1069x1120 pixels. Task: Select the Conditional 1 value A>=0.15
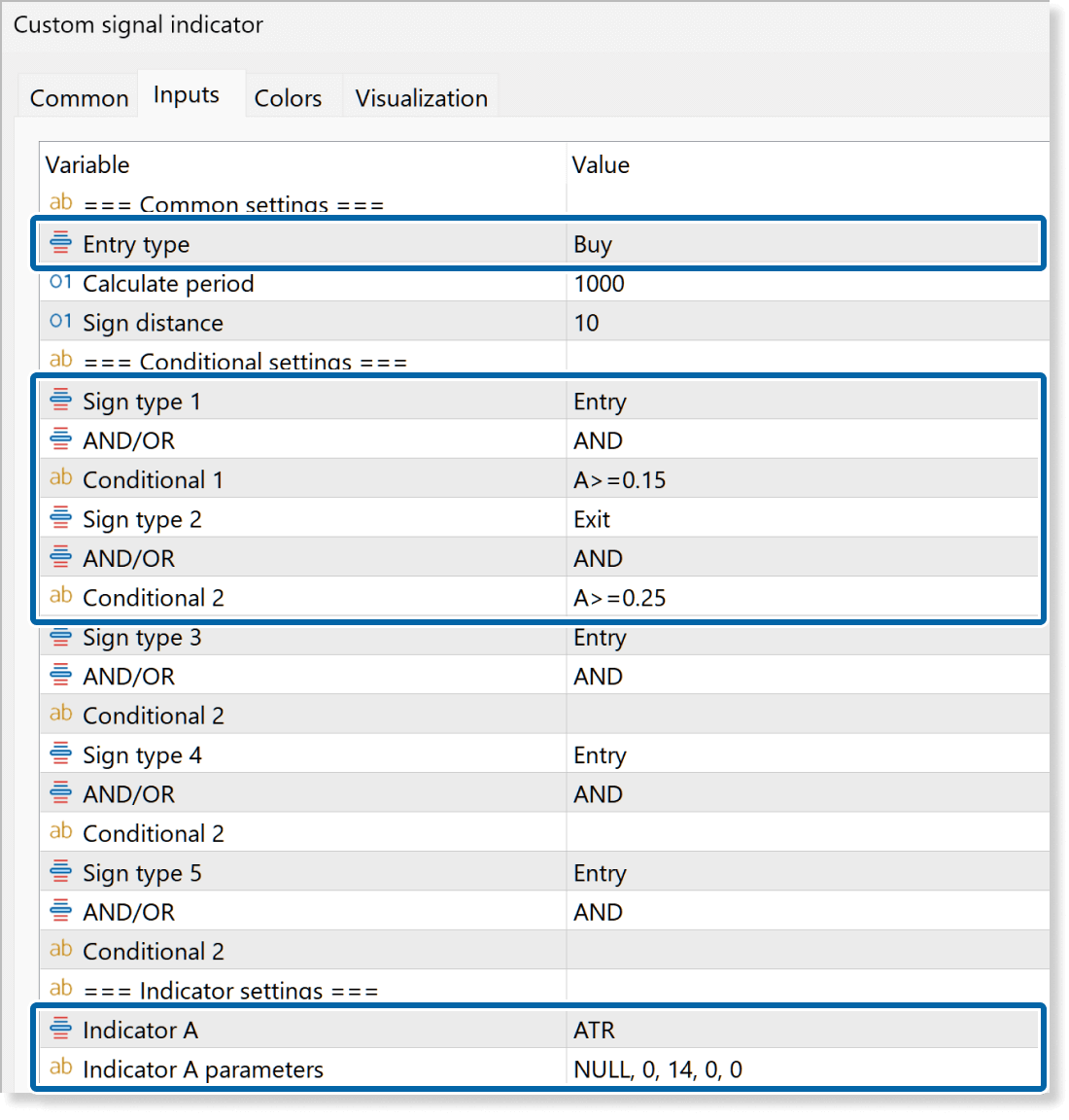(x=802, y=480)
